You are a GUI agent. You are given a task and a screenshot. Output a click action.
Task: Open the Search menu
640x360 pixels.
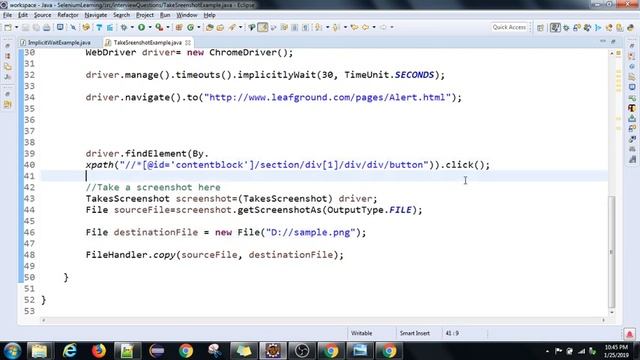tap(121, 15)
